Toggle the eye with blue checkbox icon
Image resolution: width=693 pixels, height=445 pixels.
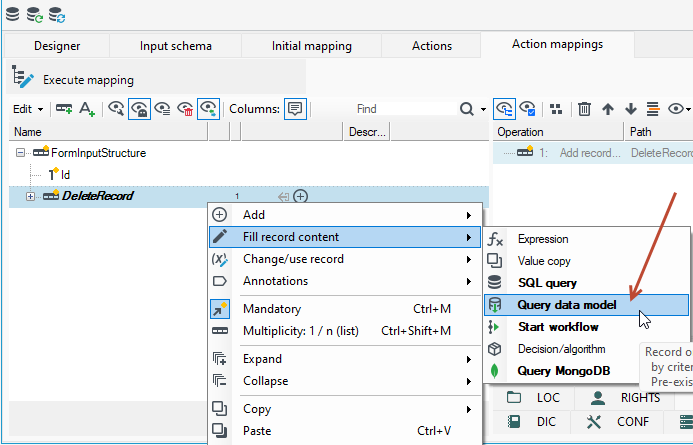[527, 109]
